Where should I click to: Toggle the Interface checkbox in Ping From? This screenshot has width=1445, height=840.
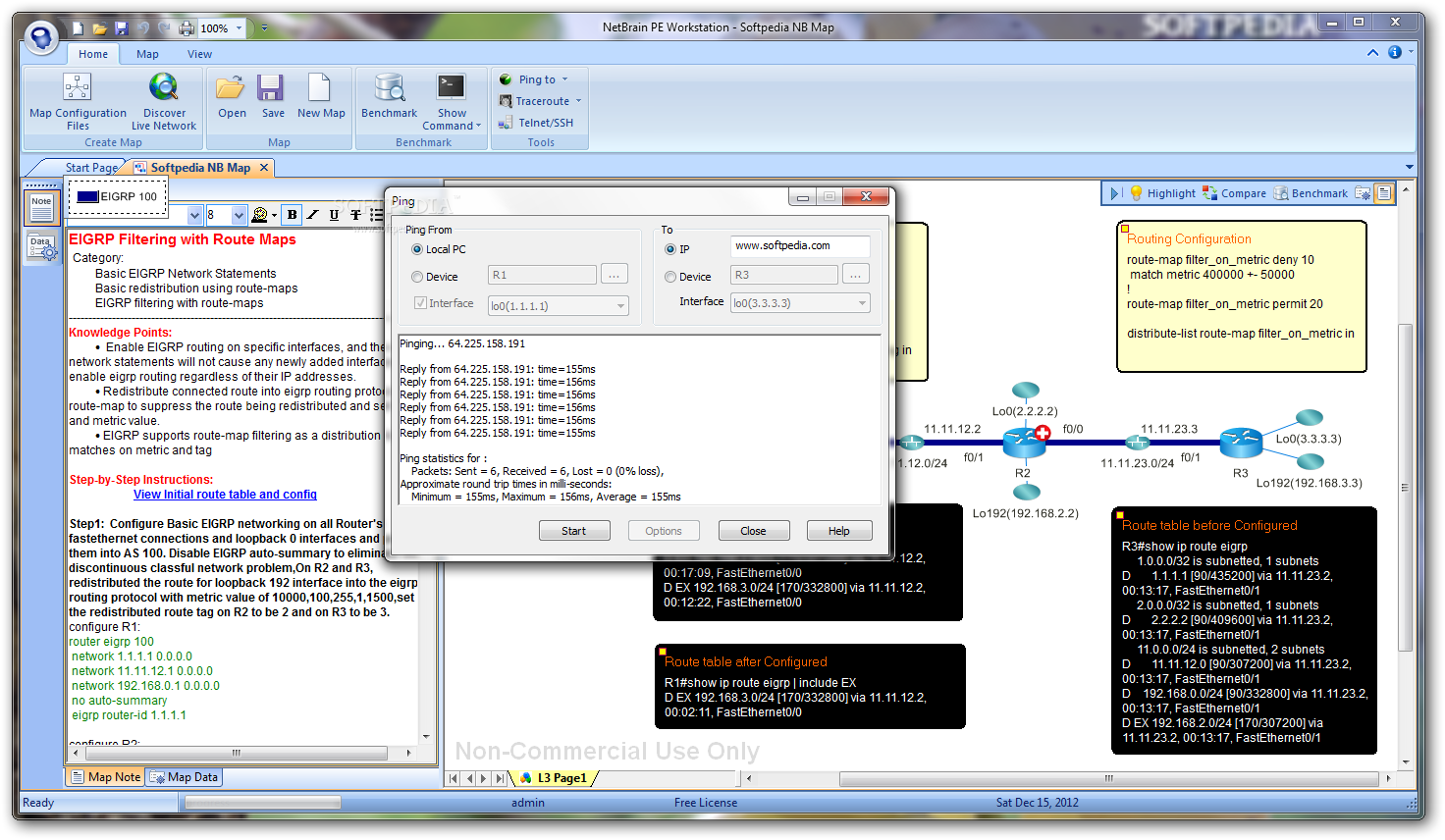click(x=420, y=303)
